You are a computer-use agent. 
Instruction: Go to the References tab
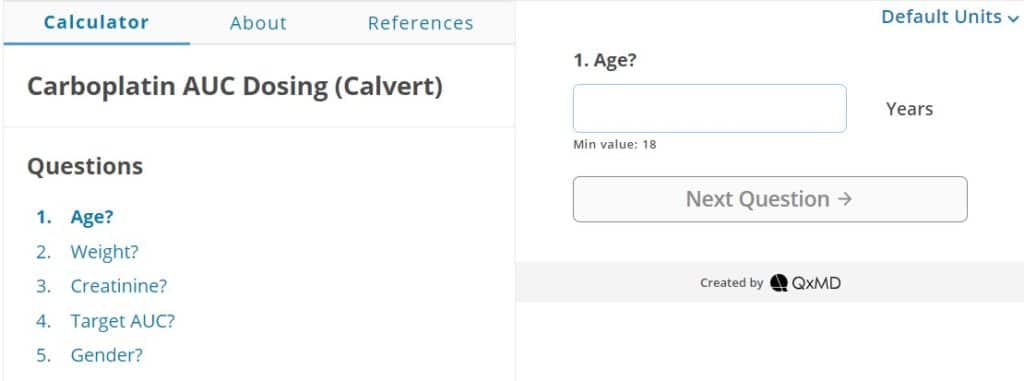[421, 23]
